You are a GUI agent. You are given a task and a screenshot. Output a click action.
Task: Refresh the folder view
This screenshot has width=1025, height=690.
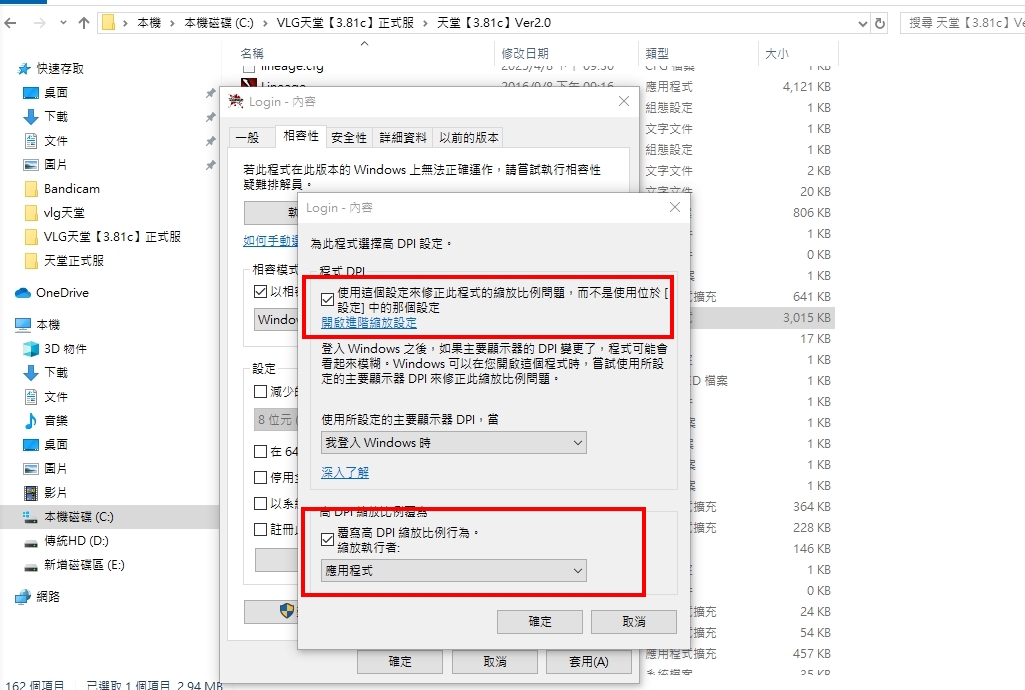[880, 24]
